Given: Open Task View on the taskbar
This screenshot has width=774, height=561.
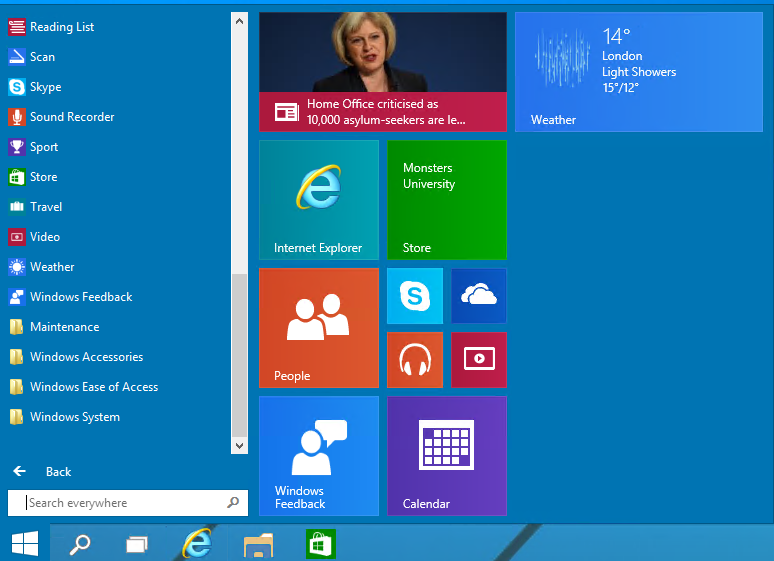Looking at the screenshot, I should click(x=137, y=545).
